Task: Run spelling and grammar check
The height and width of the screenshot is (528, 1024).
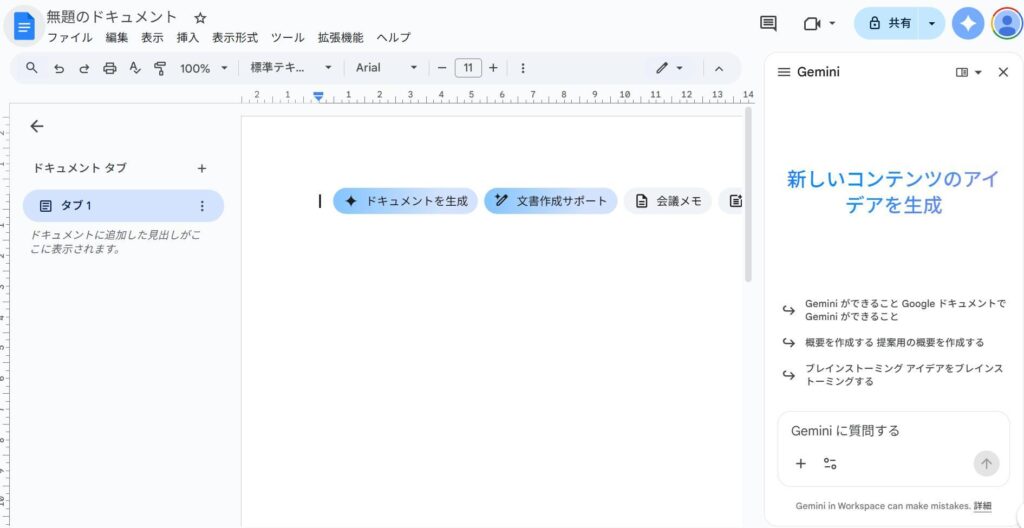Action: (135, 68)
